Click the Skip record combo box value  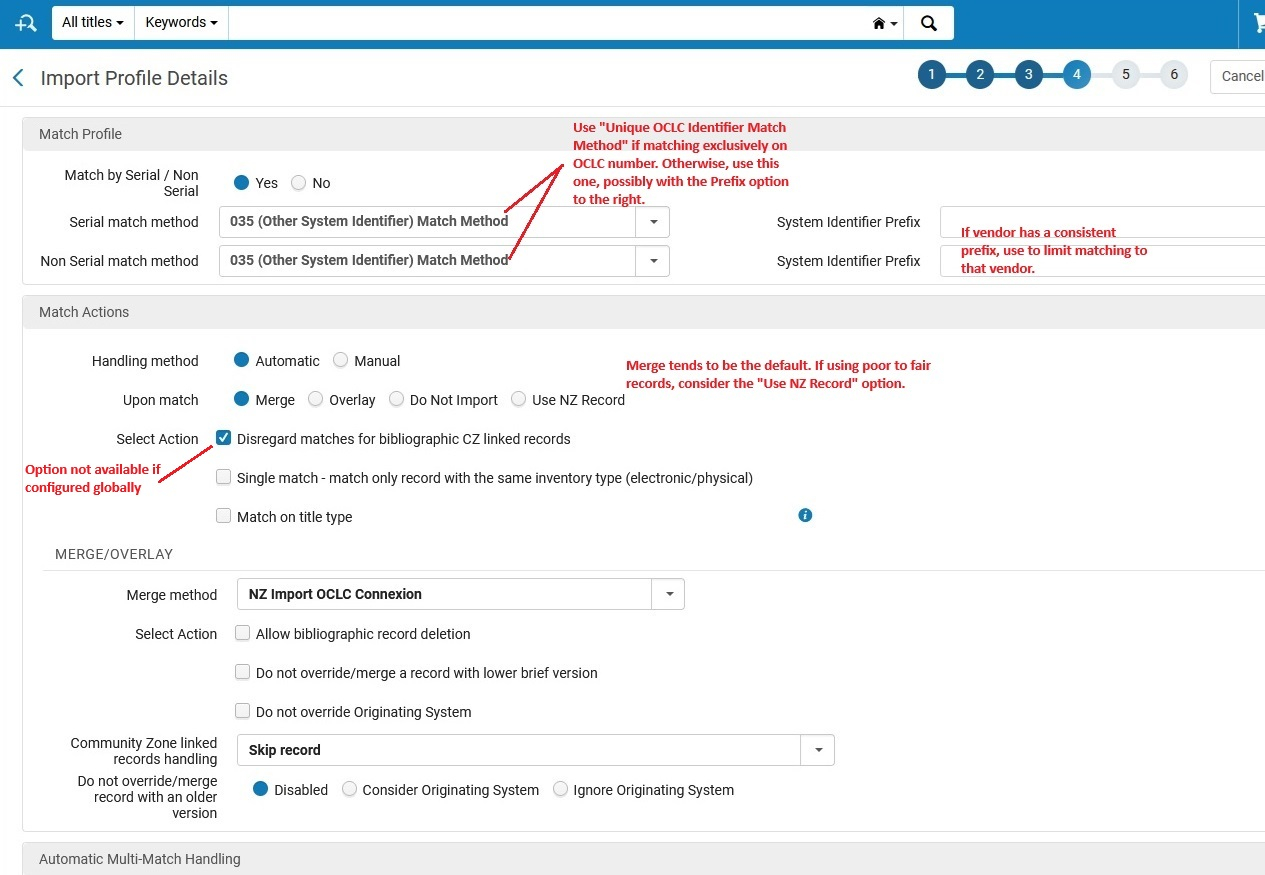(519, 750)
